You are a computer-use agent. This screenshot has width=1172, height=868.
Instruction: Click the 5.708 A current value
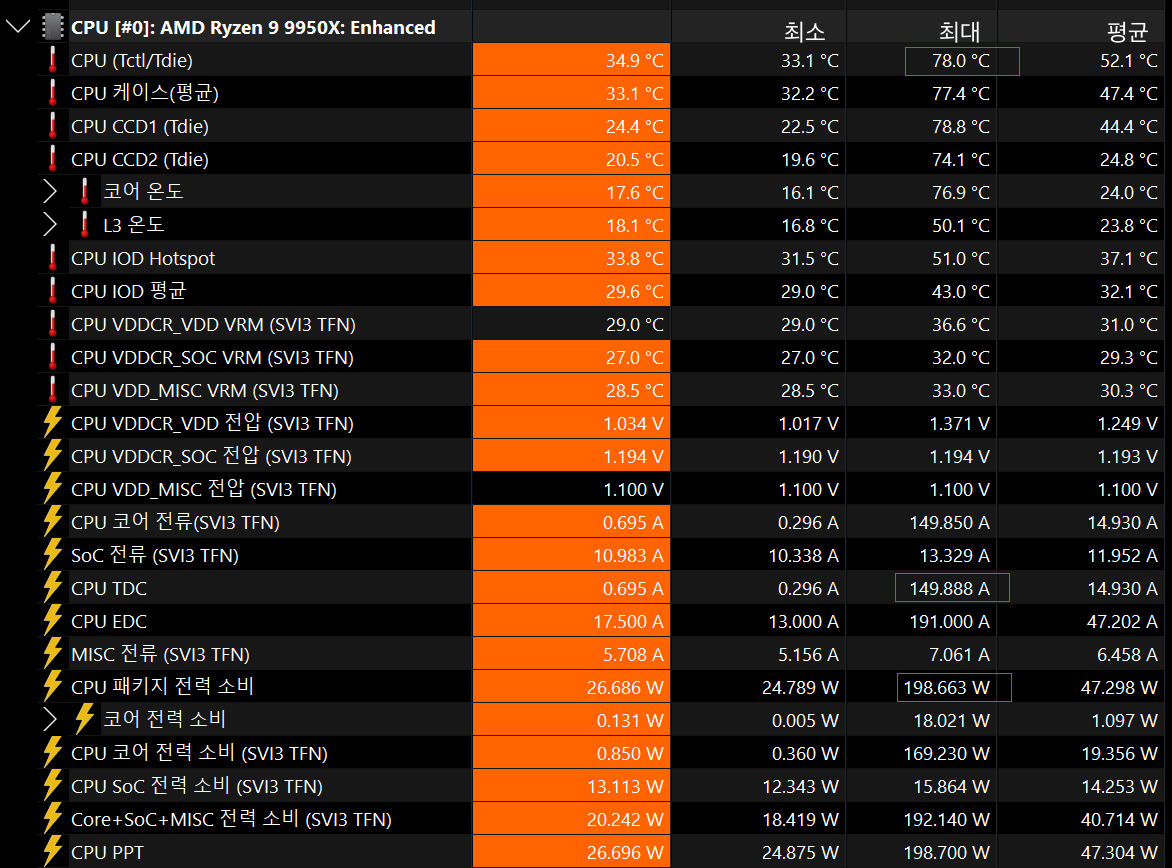633,654
